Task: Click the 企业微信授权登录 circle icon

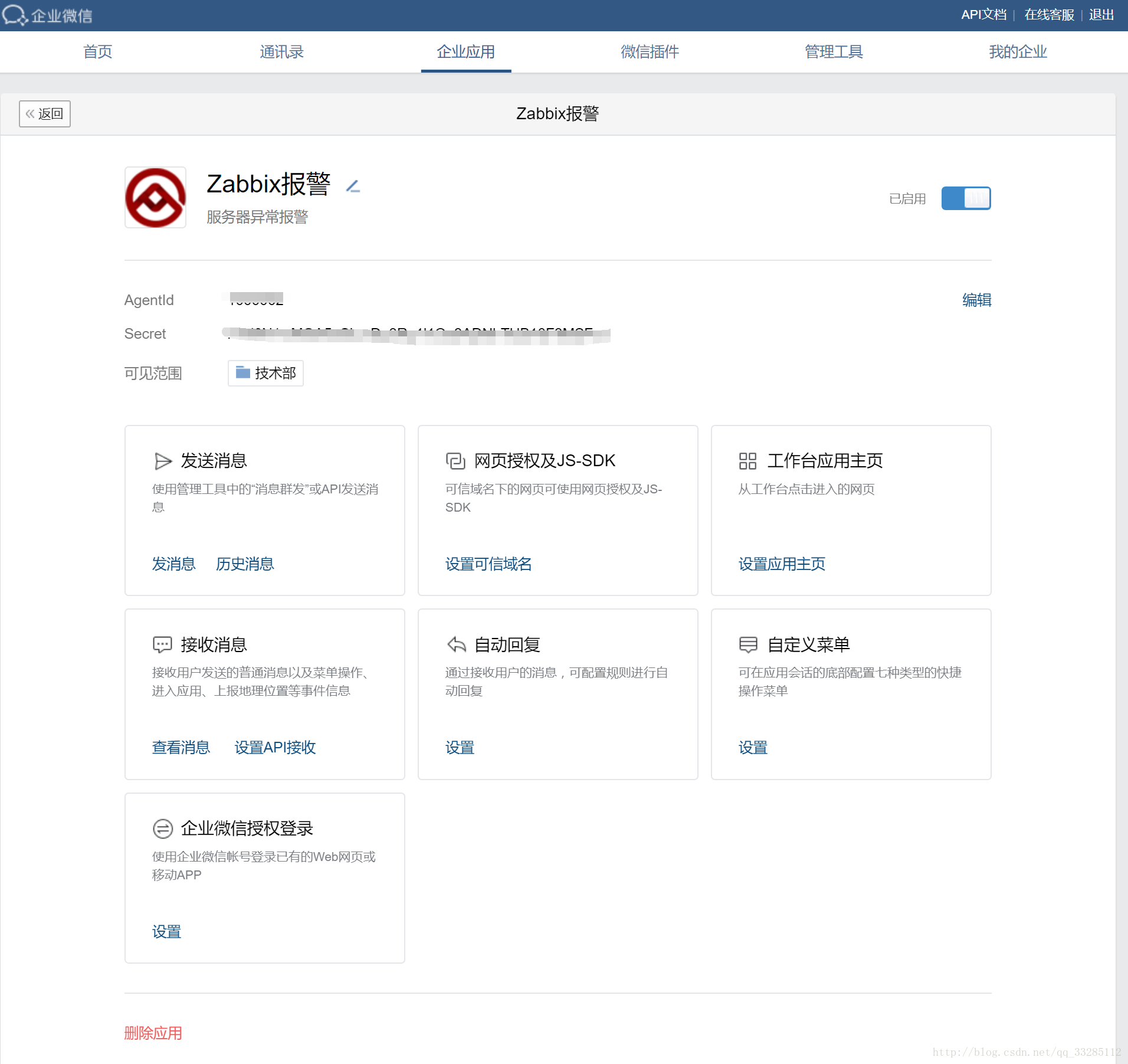Action: 162,829
